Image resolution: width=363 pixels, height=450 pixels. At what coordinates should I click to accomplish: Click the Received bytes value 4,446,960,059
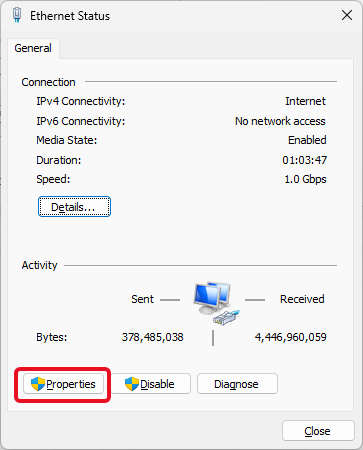[x=291, y=337]
